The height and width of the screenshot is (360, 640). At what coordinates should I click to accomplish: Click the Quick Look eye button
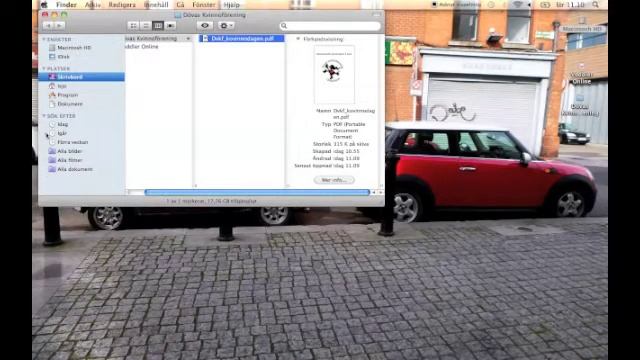(205, 25)
